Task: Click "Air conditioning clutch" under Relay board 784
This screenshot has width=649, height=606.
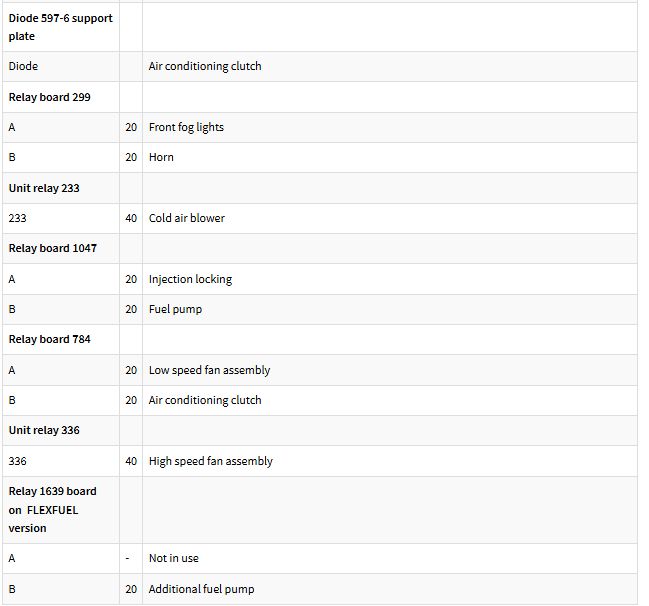Action: click(x=205, y=400)
